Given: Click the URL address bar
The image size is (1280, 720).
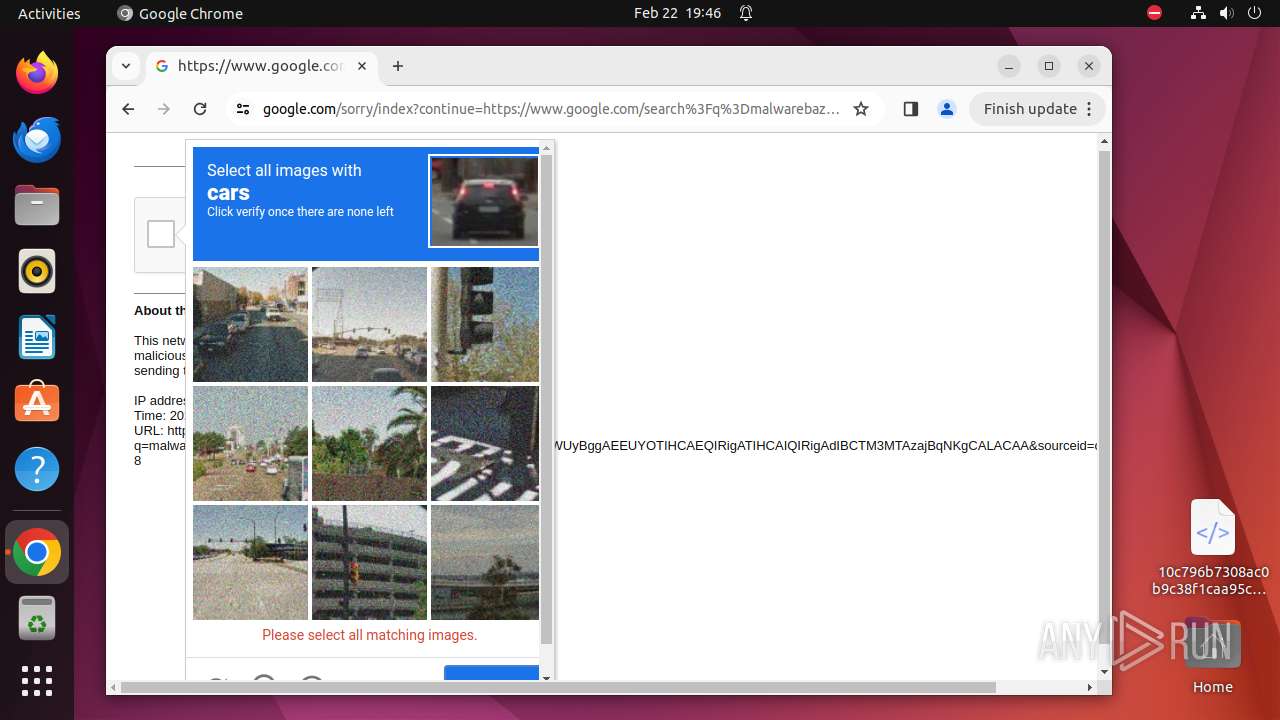Looking at the screenshot, I should (x=550, y=109).
